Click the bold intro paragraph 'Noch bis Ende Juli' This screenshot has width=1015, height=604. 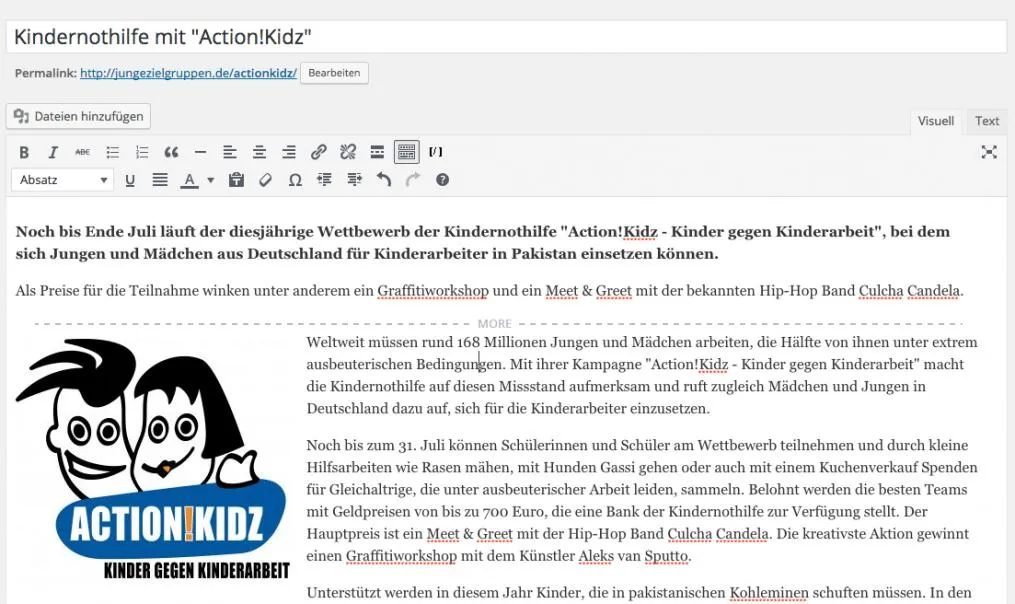click(x=483, y=243)
